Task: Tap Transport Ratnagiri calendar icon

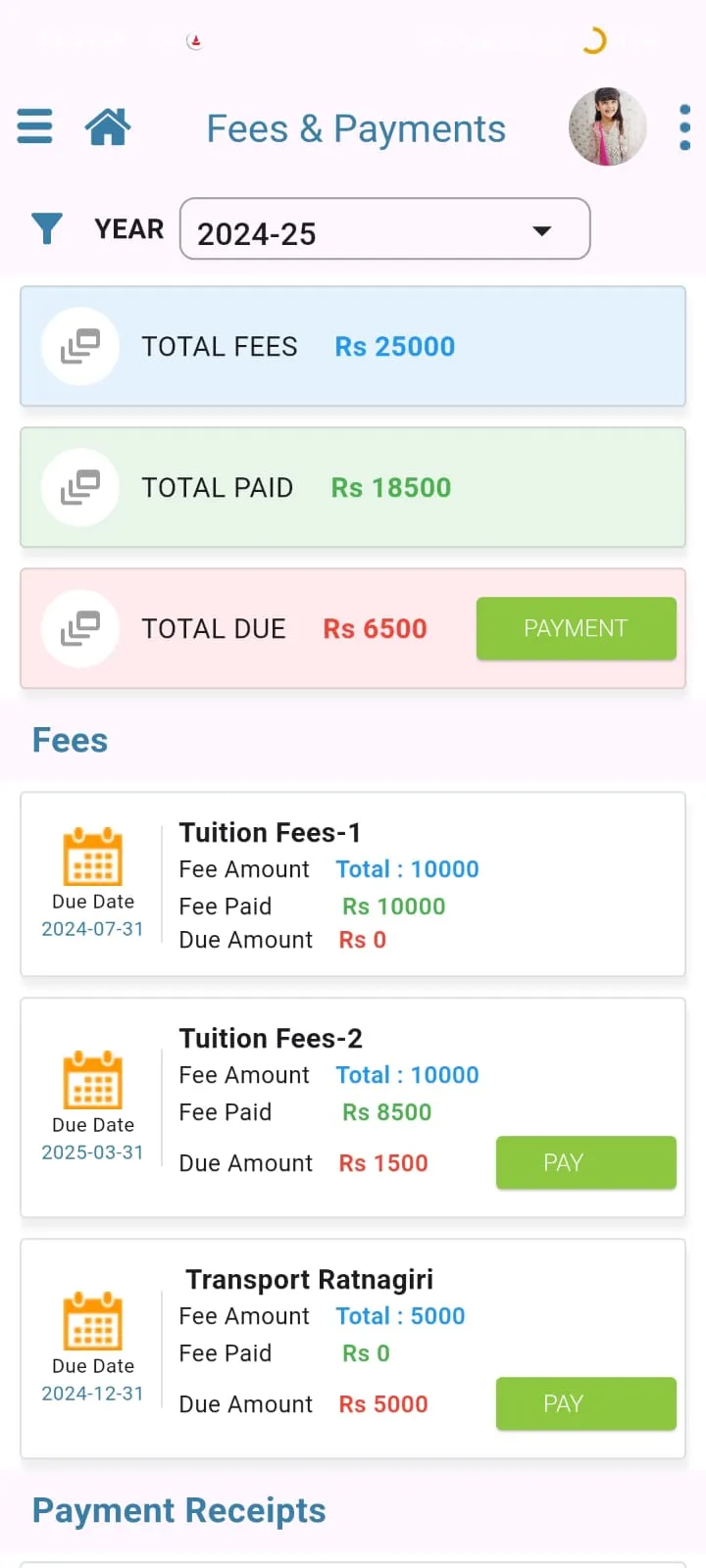Action: click(x=93, y=1321)
